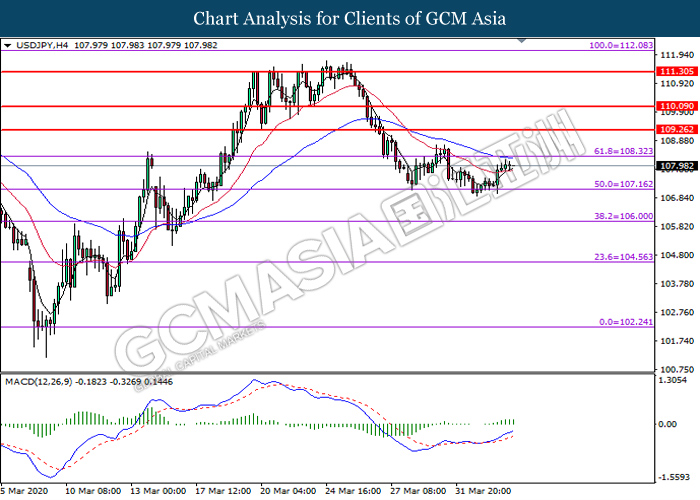Click the MACD scale value 1.3054

pos(673,380)
